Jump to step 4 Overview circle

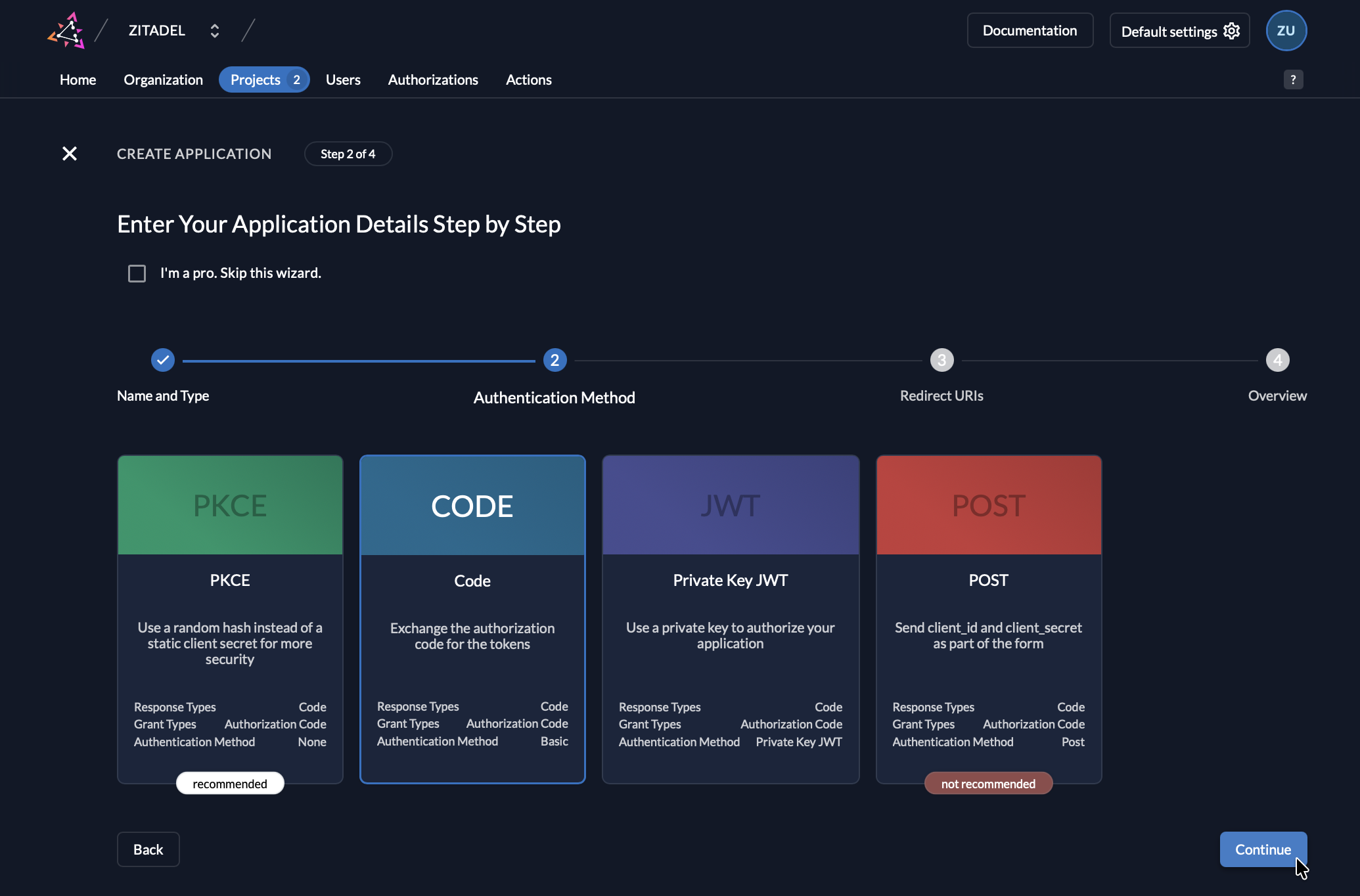coord(1277,360)
